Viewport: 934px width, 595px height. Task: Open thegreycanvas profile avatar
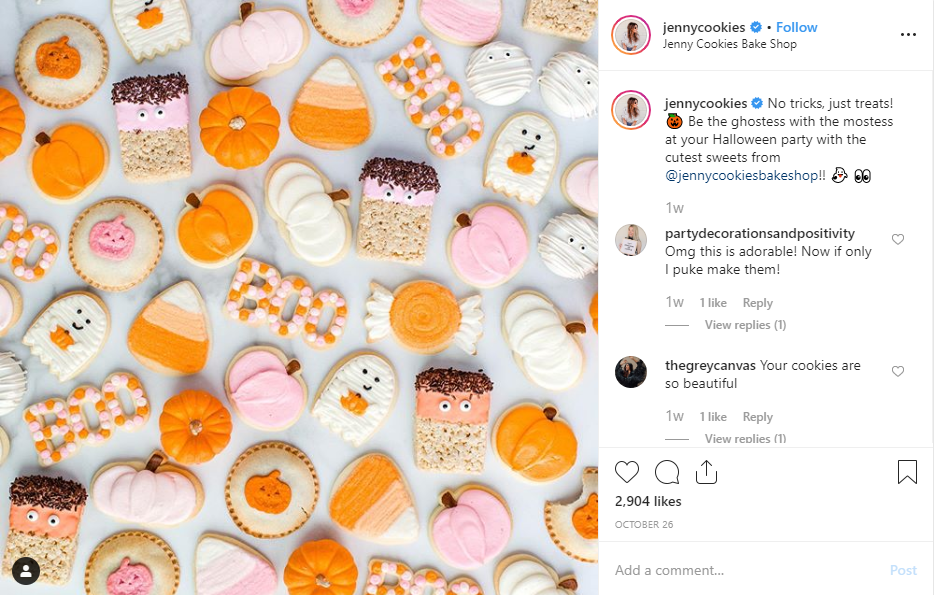coord(632,372)
